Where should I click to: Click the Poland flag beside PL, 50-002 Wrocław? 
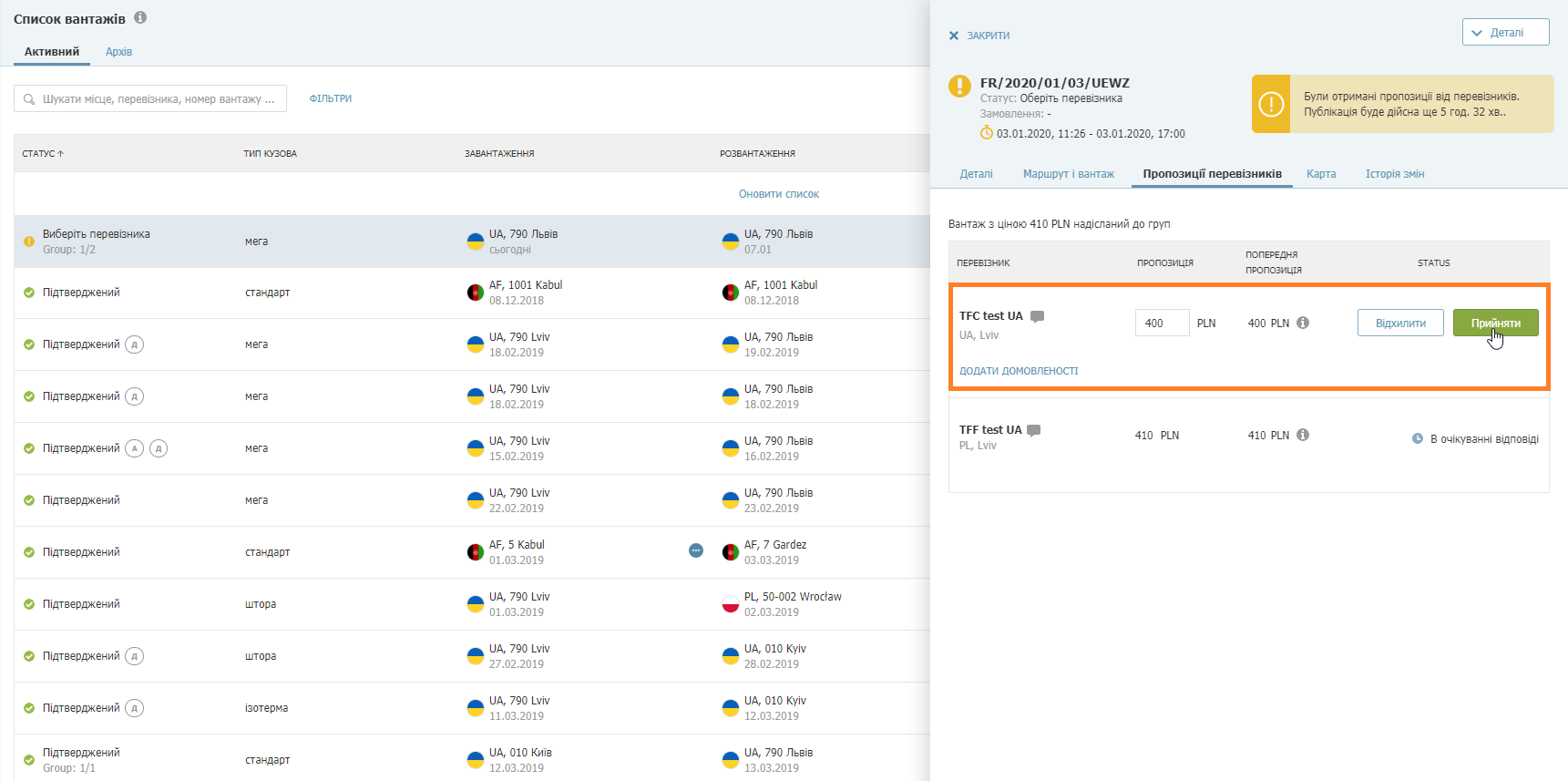coord(731,604)
